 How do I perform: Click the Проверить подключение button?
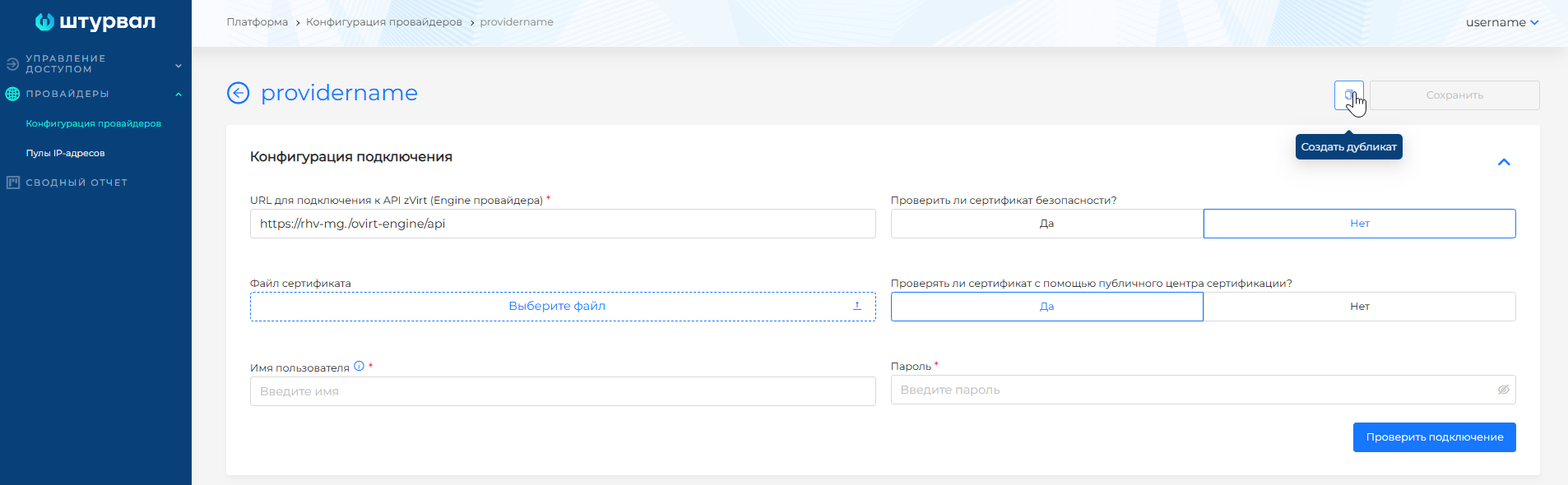[1434, 437]
